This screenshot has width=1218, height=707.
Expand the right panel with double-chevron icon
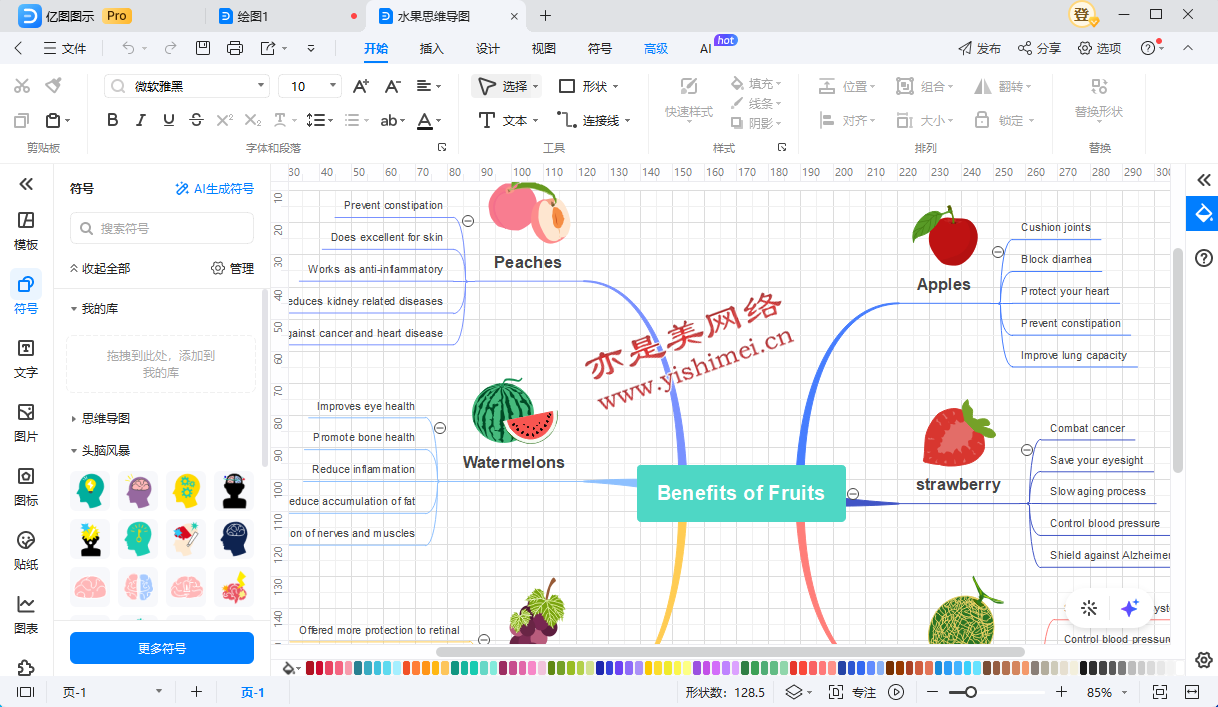pos(1203,181)
